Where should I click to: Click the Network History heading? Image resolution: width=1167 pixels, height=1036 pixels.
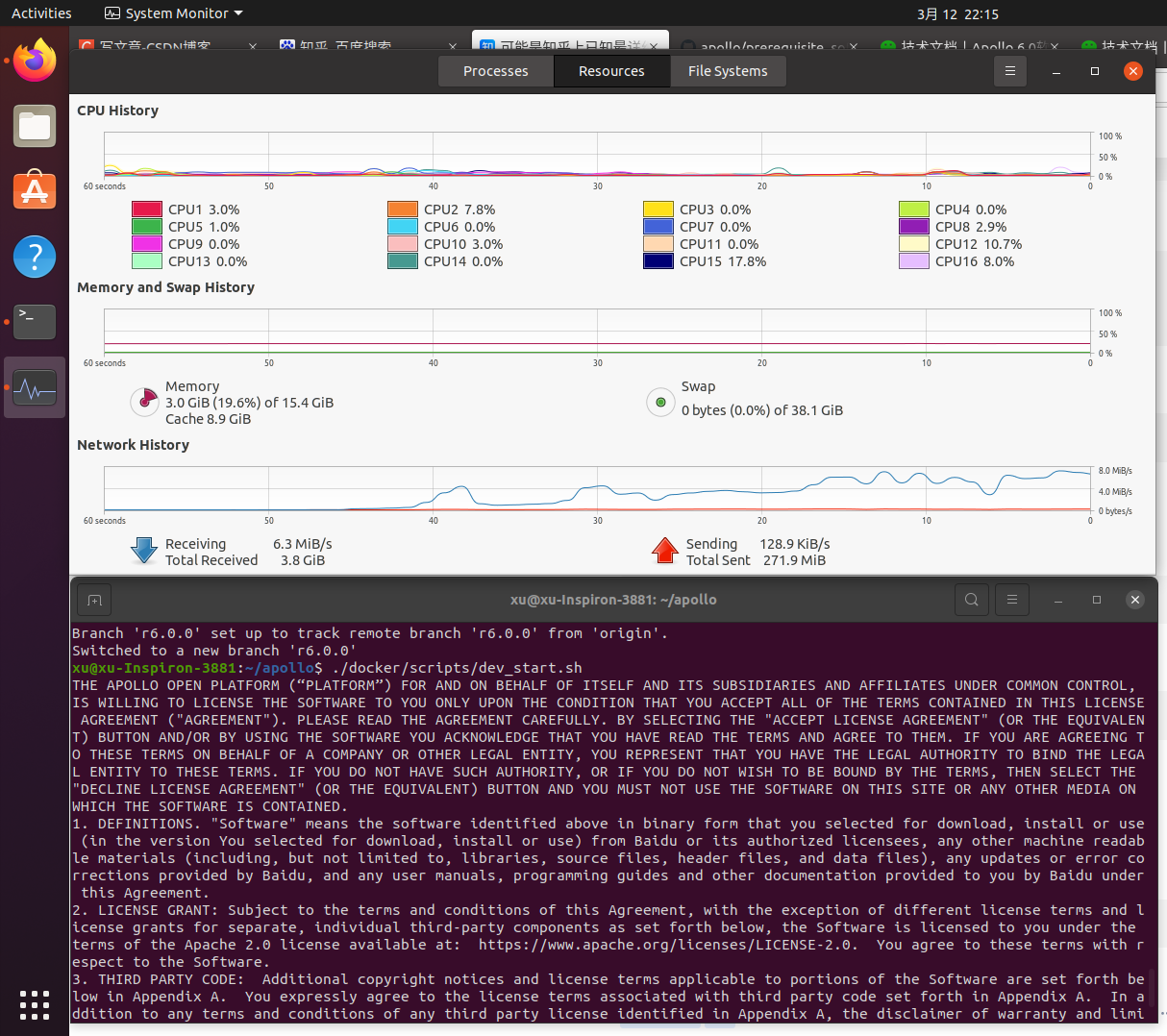pos(133,445)
